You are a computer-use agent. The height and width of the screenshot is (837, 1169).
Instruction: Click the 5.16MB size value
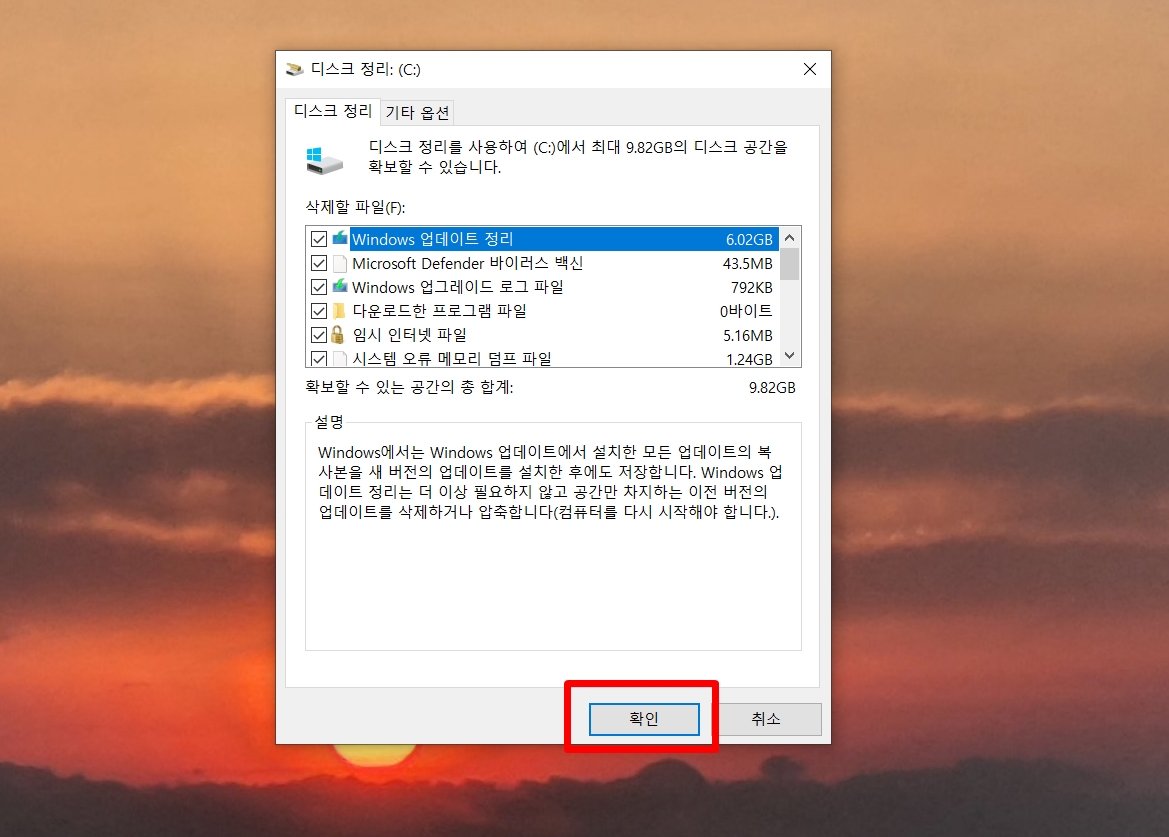(x=748, y=335)
